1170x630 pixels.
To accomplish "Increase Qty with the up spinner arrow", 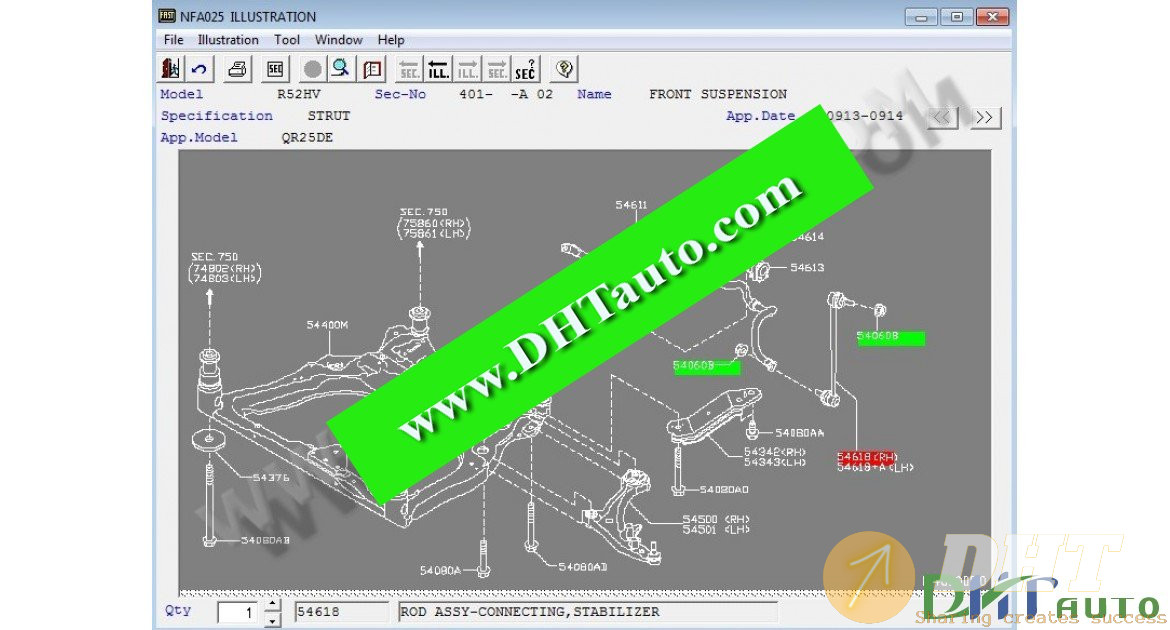I will click(273, 604).
